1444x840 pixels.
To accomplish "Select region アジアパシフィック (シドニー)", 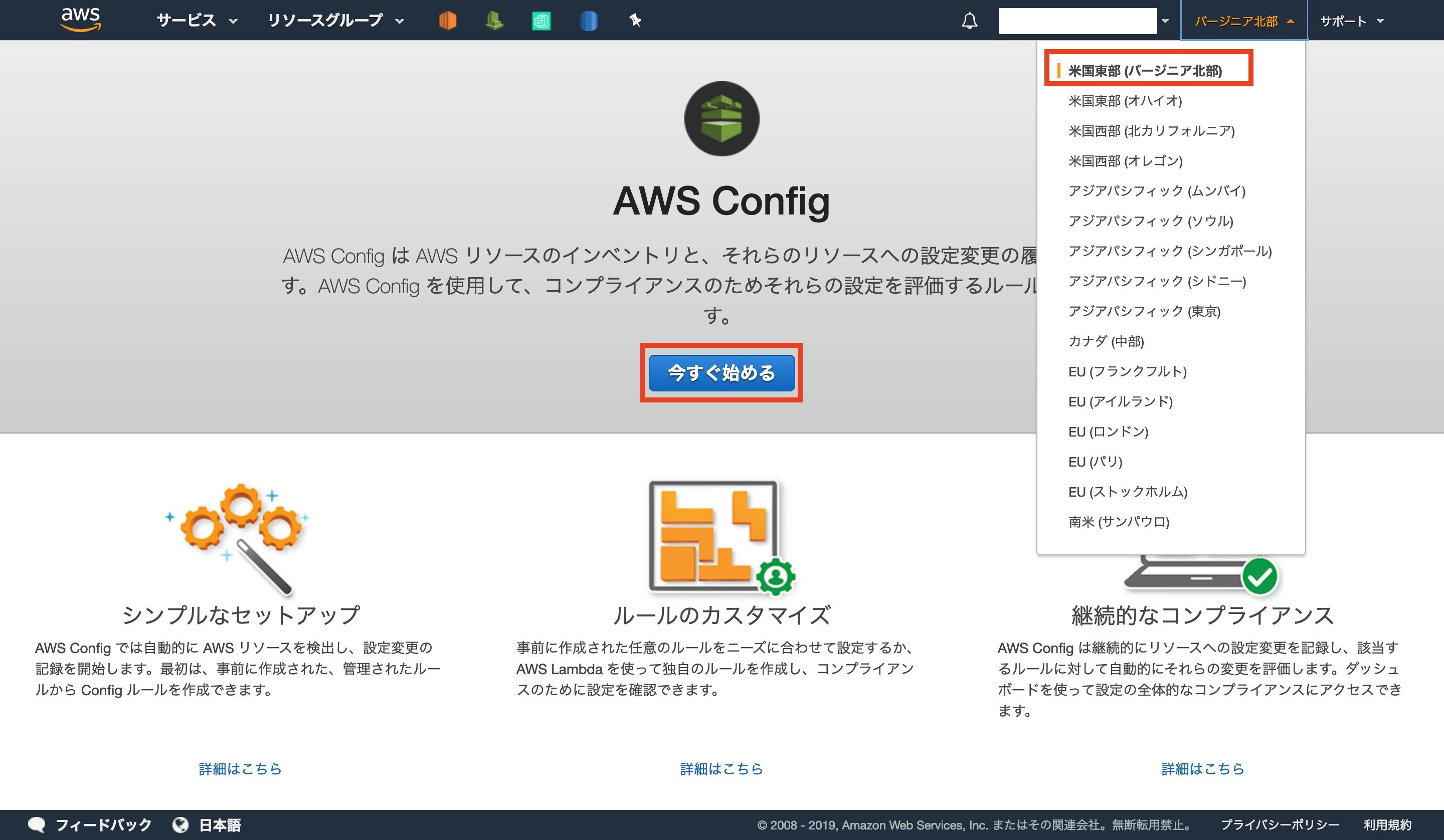I will [1157, 281].
